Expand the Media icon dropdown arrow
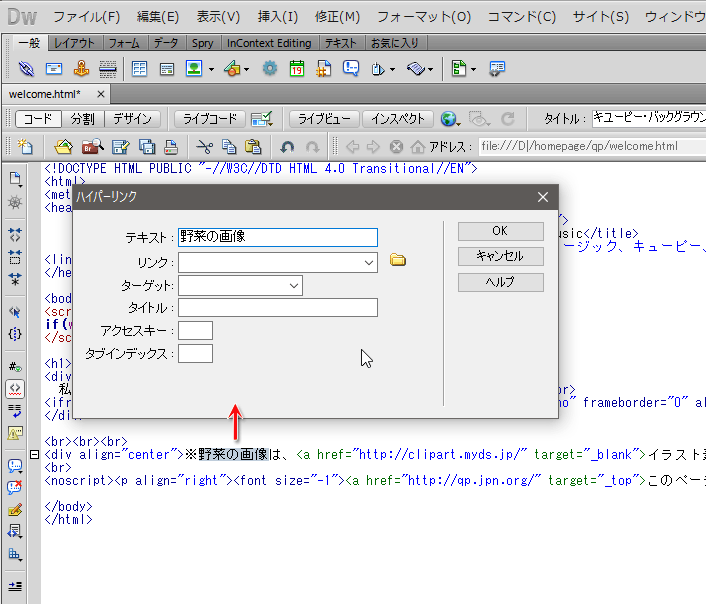This screenshot has width=706, height=604. (x=246, y=69)
